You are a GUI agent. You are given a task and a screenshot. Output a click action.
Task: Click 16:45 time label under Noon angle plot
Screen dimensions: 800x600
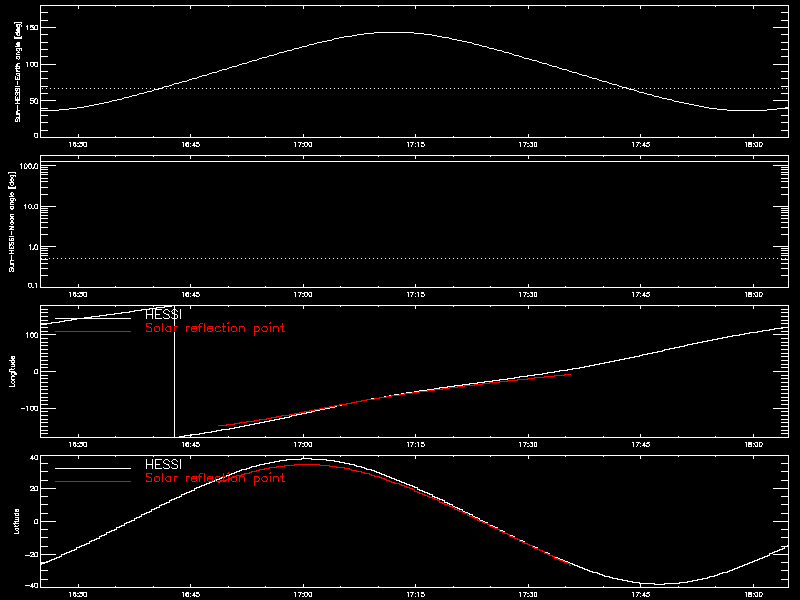click(190, 295)
